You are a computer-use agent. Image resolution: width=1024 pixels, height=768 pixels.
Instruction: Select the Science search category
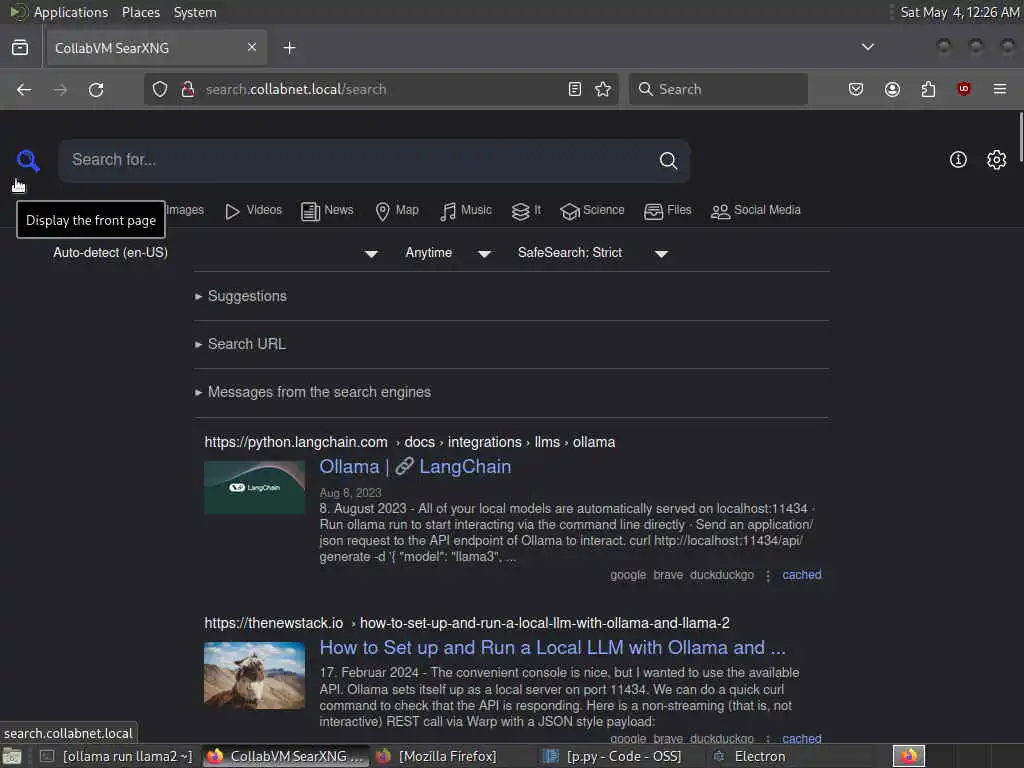click(x=592, y=210)
